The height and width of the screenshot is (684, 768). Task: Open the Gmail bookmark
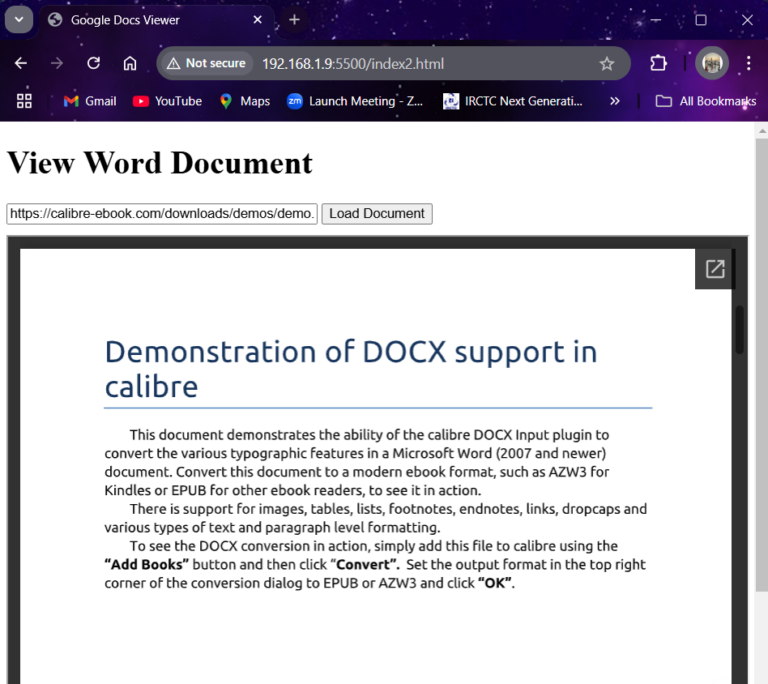click(90, 101)
